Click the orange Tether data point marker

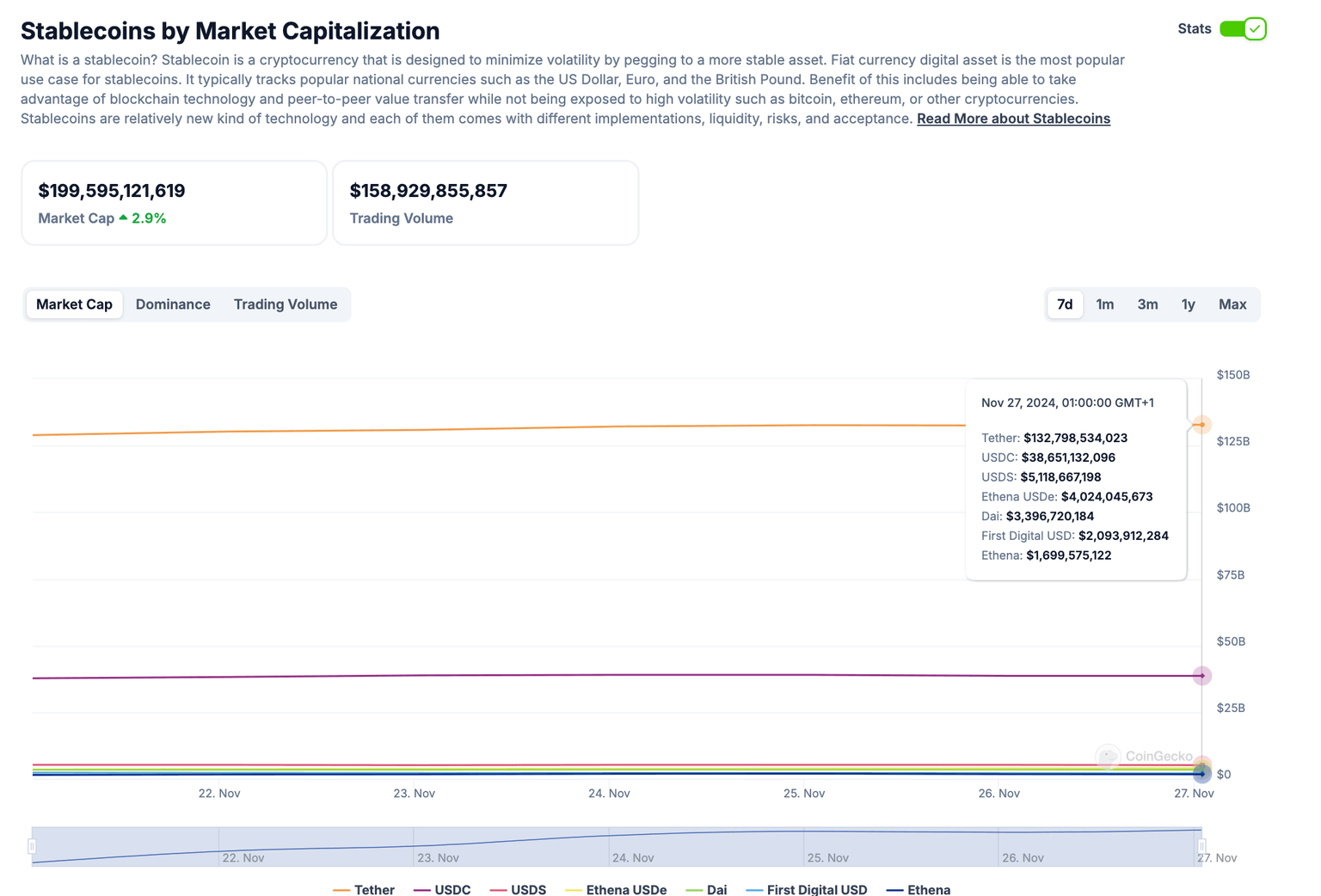[1201, 425]
